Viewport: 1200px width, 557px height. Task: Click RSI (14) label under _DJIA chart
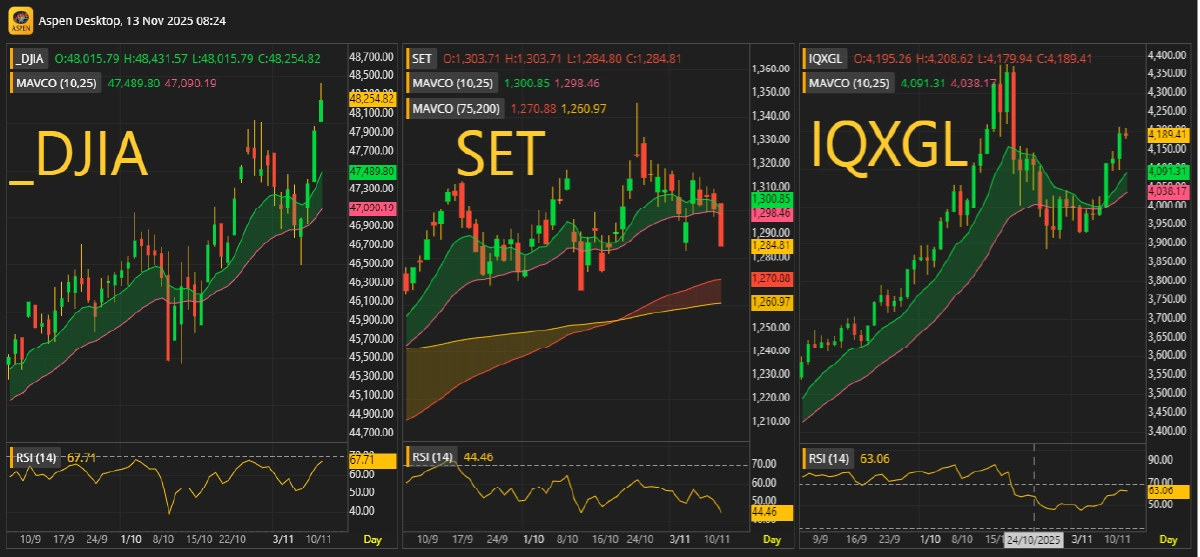[x=36, y=458]
